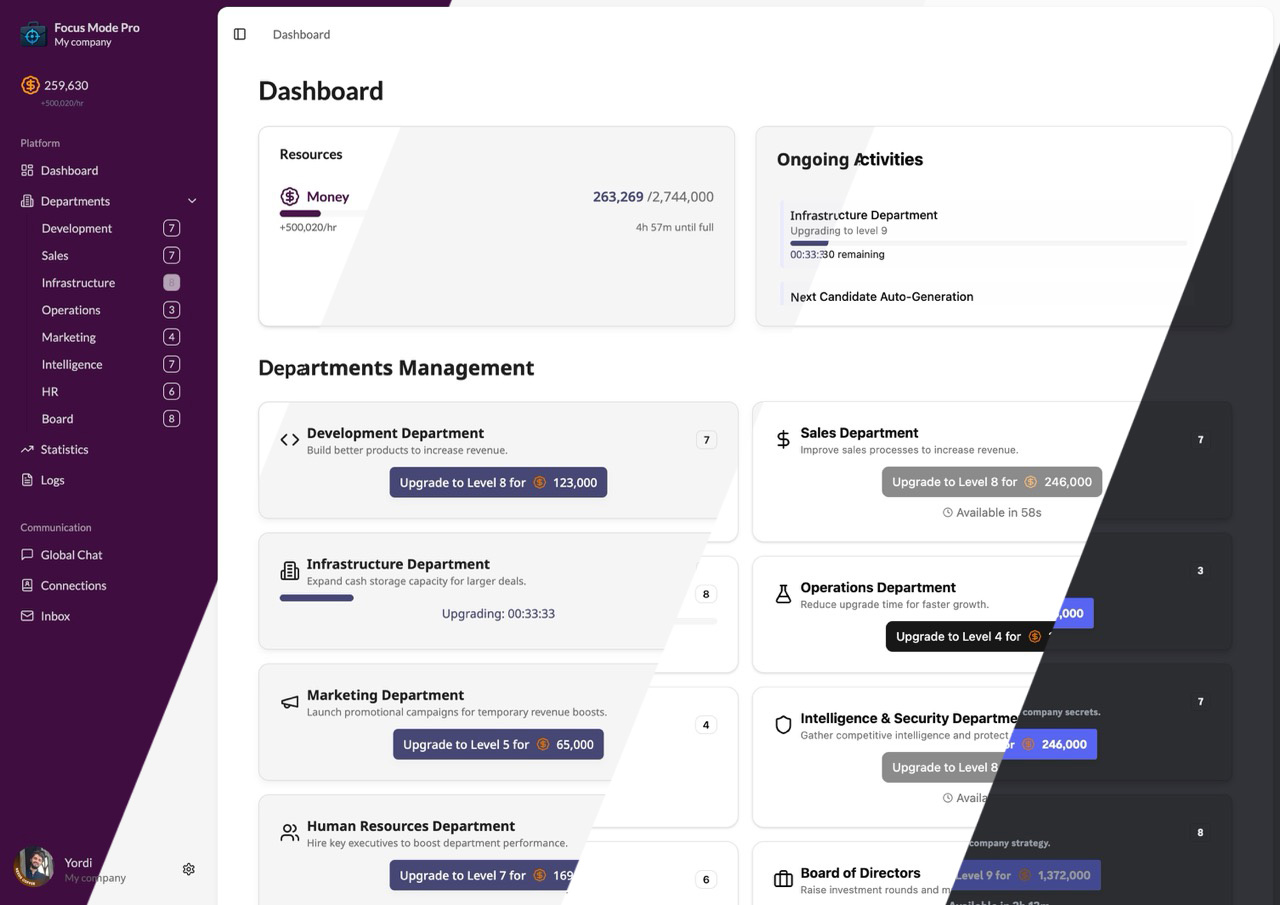Select Infrastructure under Departments
Screen dimensions: 1280x905
[78, 283]
